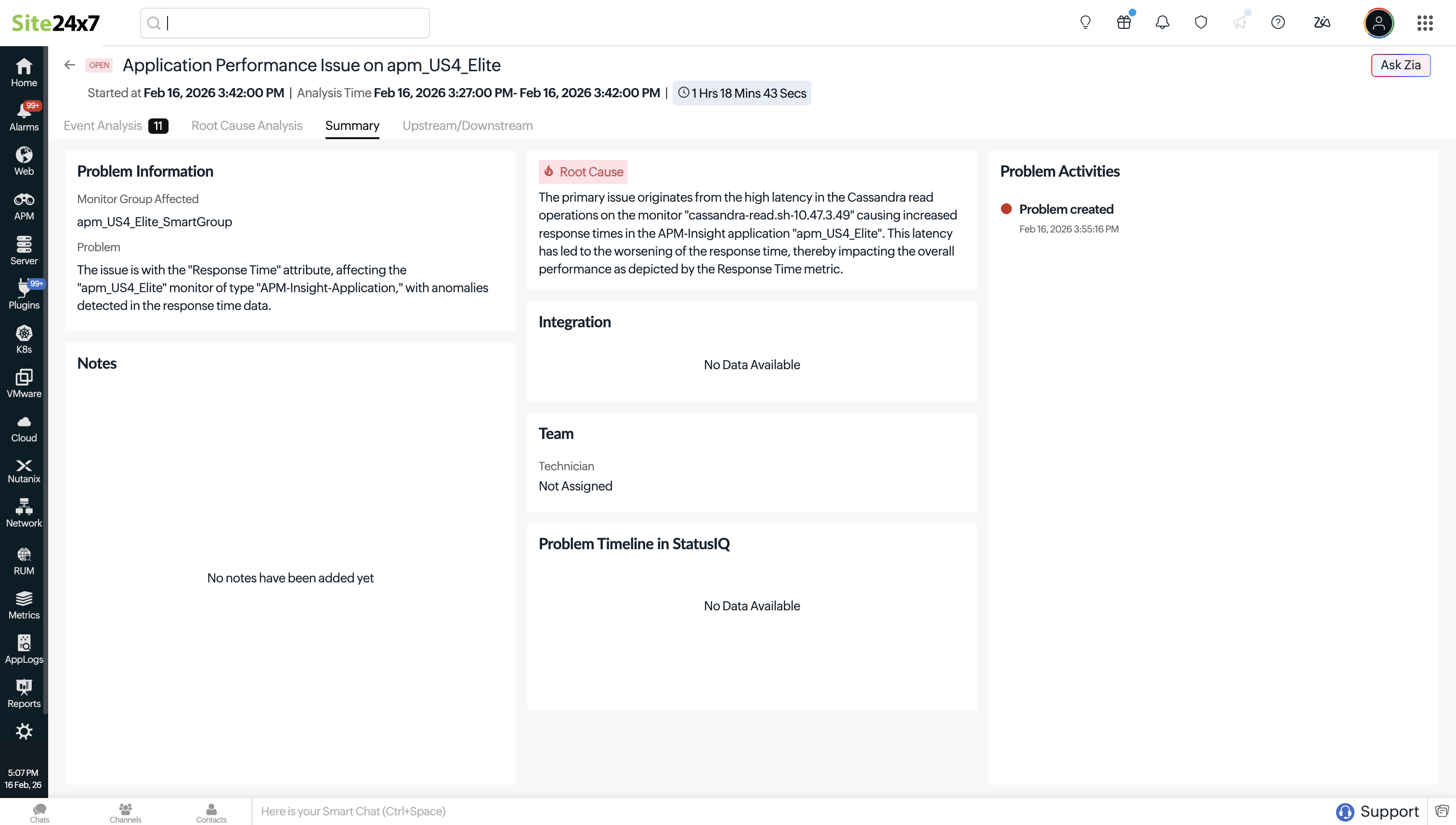Open the Root Cause Analysis tab
Screen dimensions: 1456x825
click(x=247, y=126)
